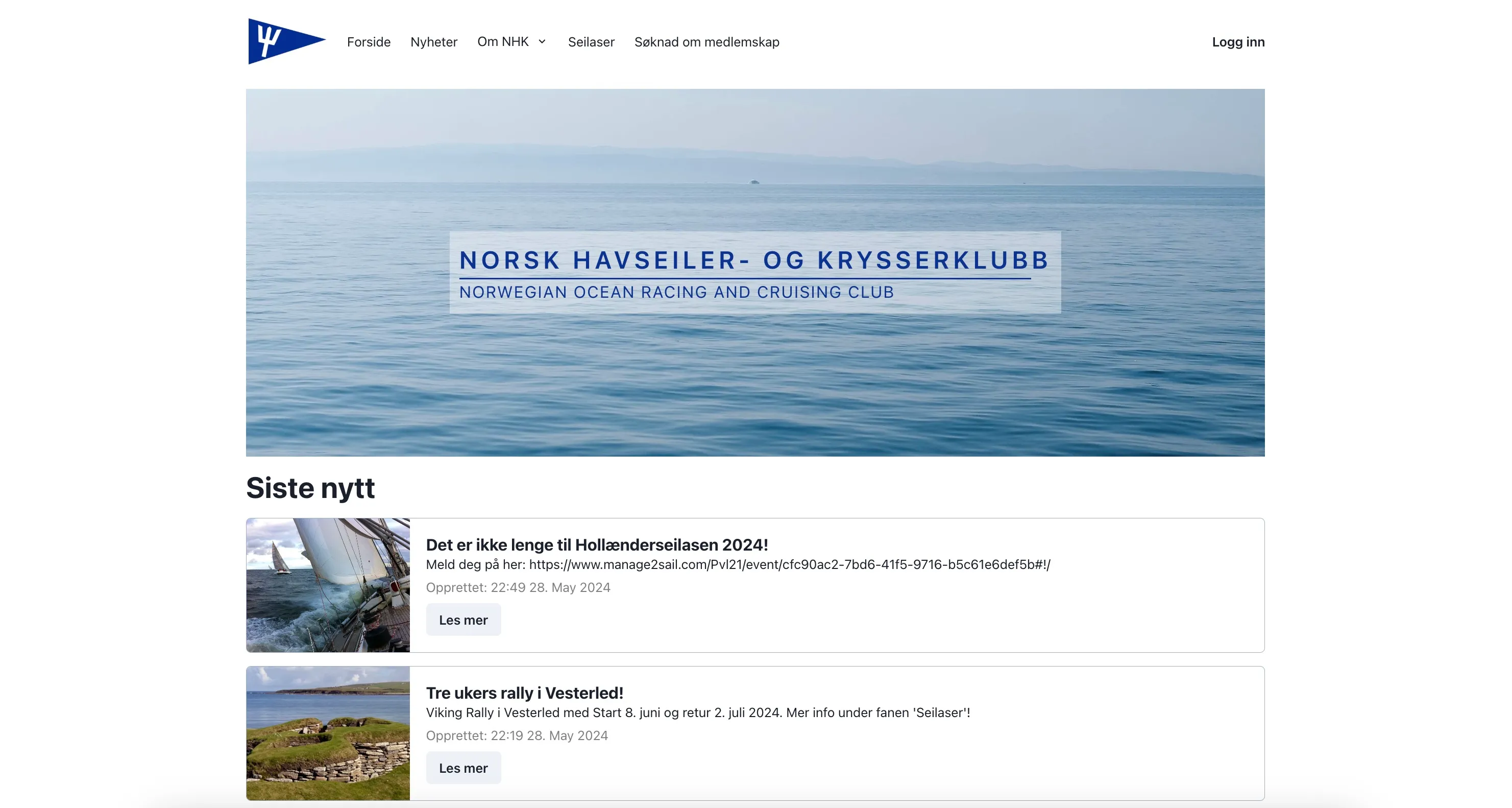Click the Tre ukers rally i Vesterled headline
This screenshot has height=808, width=1512.
click(x=525, y=693)
